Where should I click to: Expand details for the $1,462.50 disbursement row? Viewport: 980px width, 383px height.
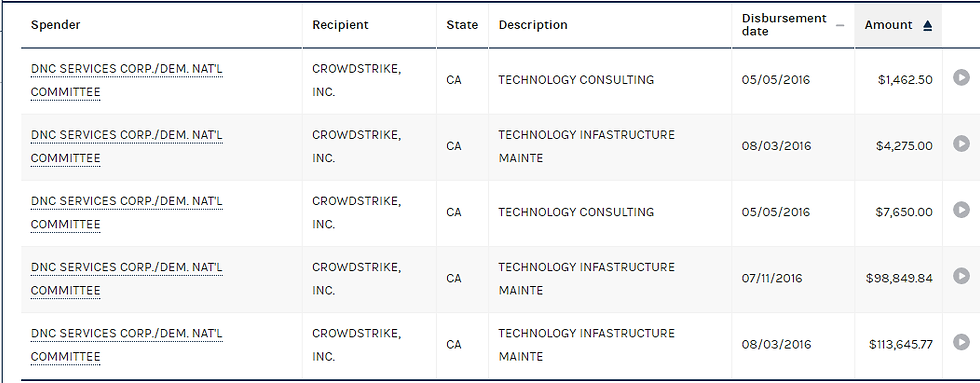pyautogui.click(x=961, y=77)
